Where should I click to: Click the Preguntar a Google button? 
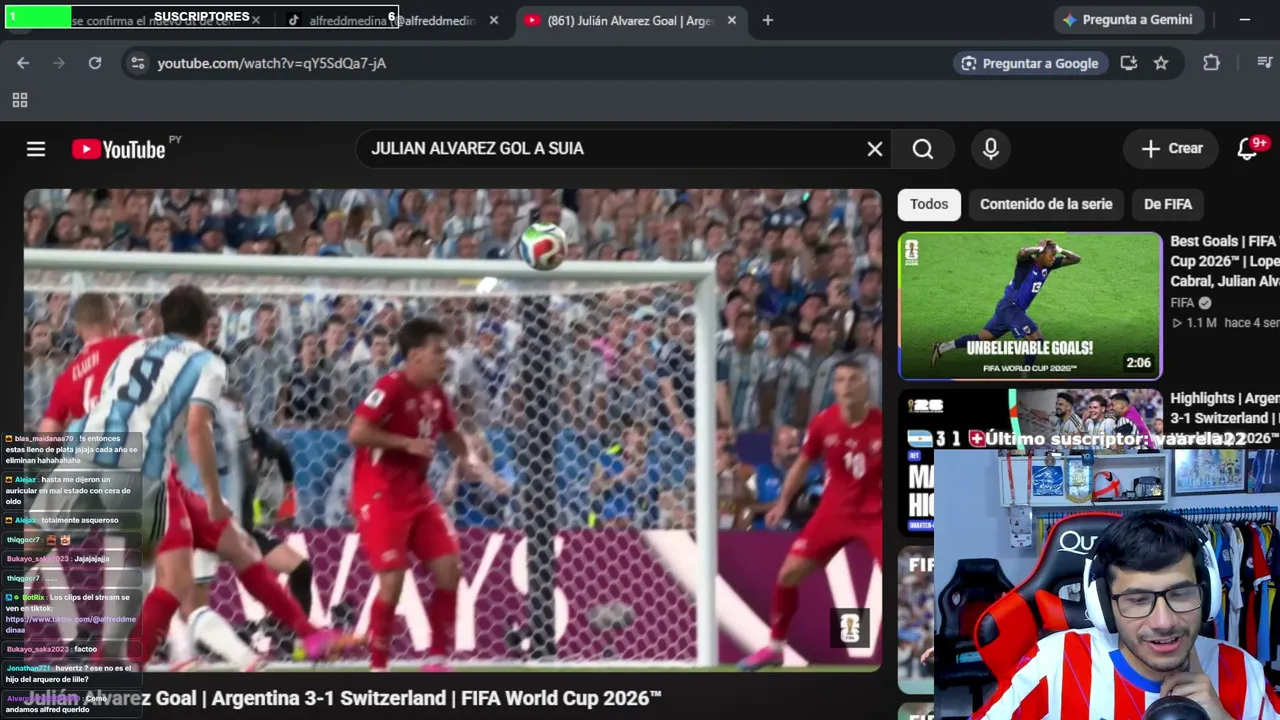pos(1029,63)
